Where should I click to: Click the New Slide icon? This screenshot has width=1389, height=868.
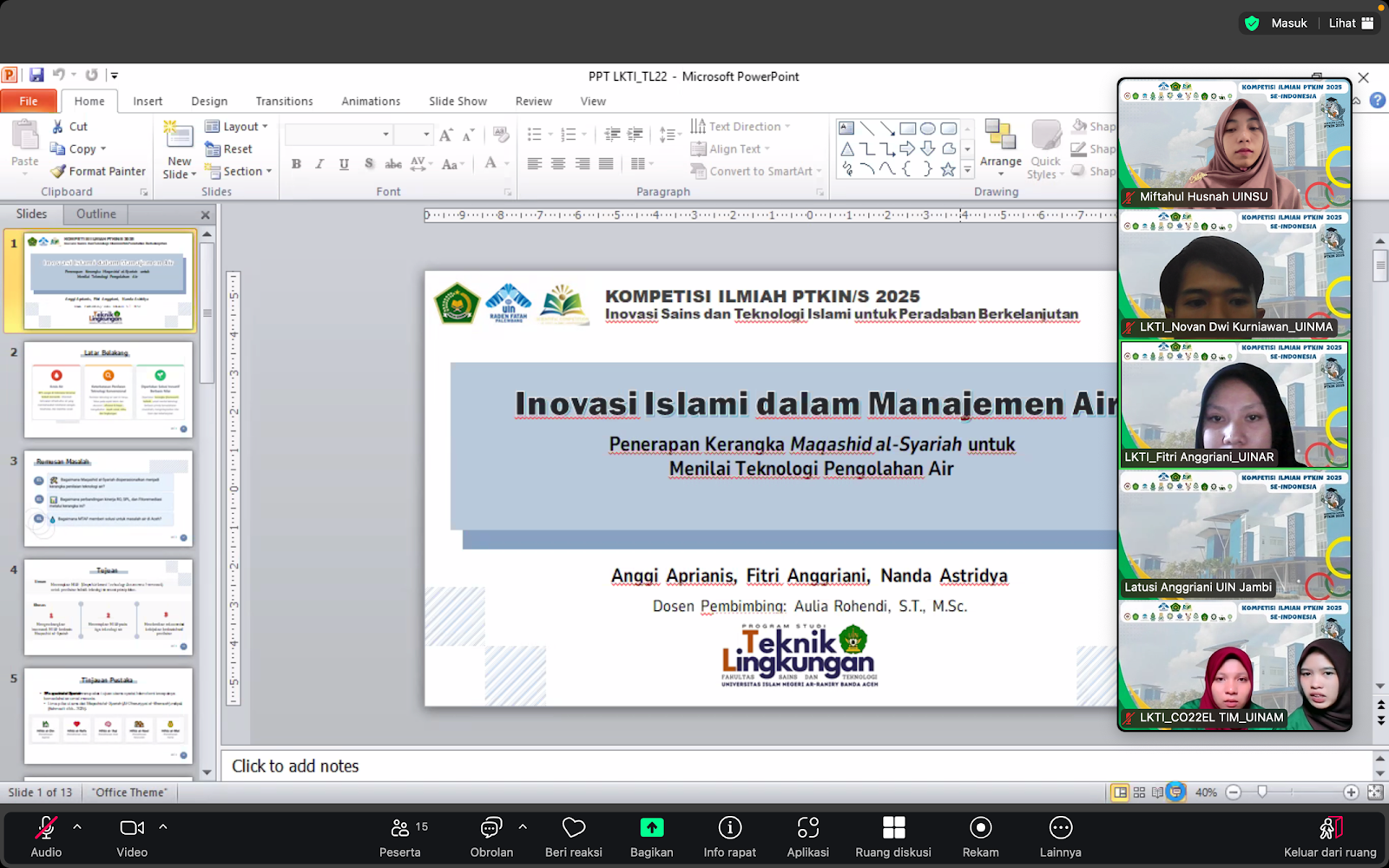pyautogui.click(x=179, y=136)
